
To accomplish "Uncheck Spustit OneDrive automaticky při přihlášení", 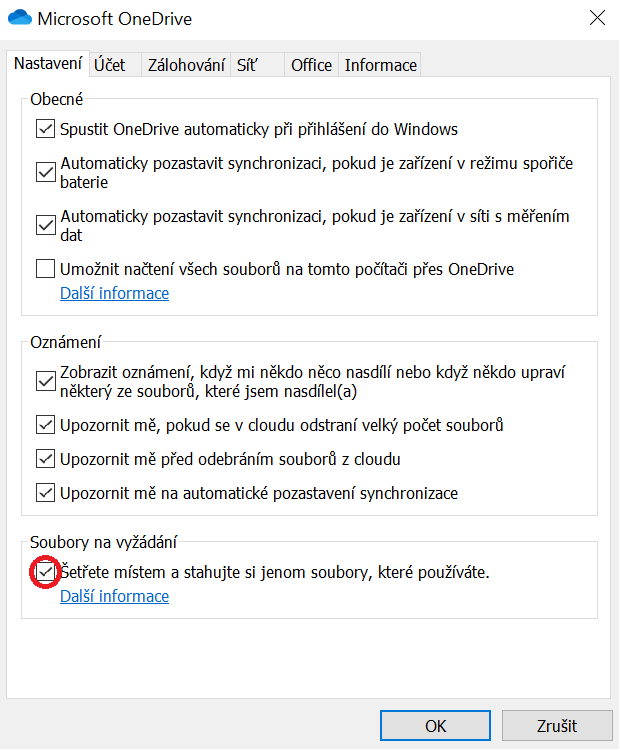I will (x=45, y=129).
